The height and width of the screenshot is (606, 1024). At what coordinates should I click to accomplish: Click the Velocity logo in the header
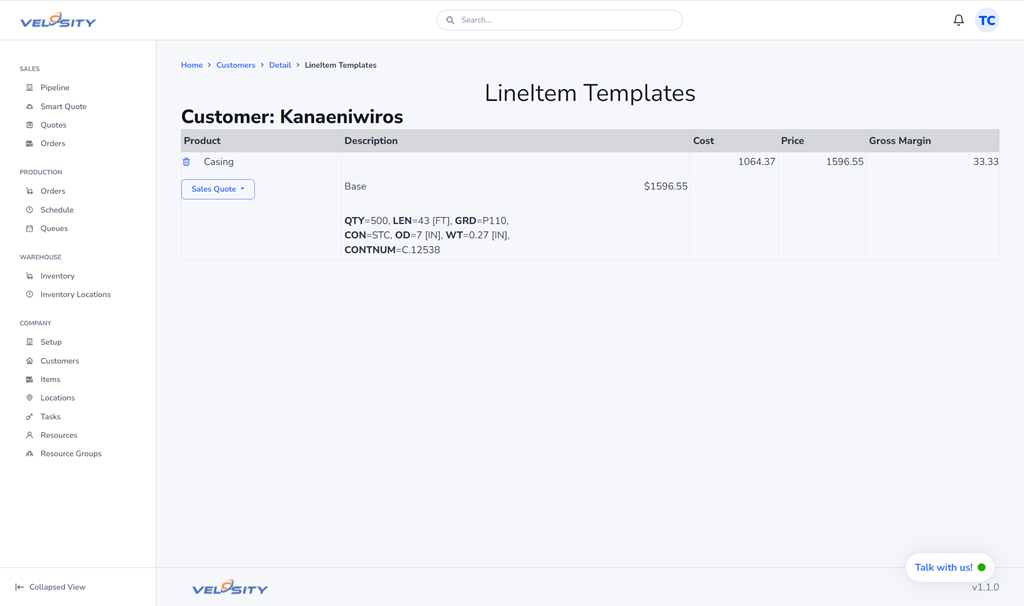(x=58, y=20)
